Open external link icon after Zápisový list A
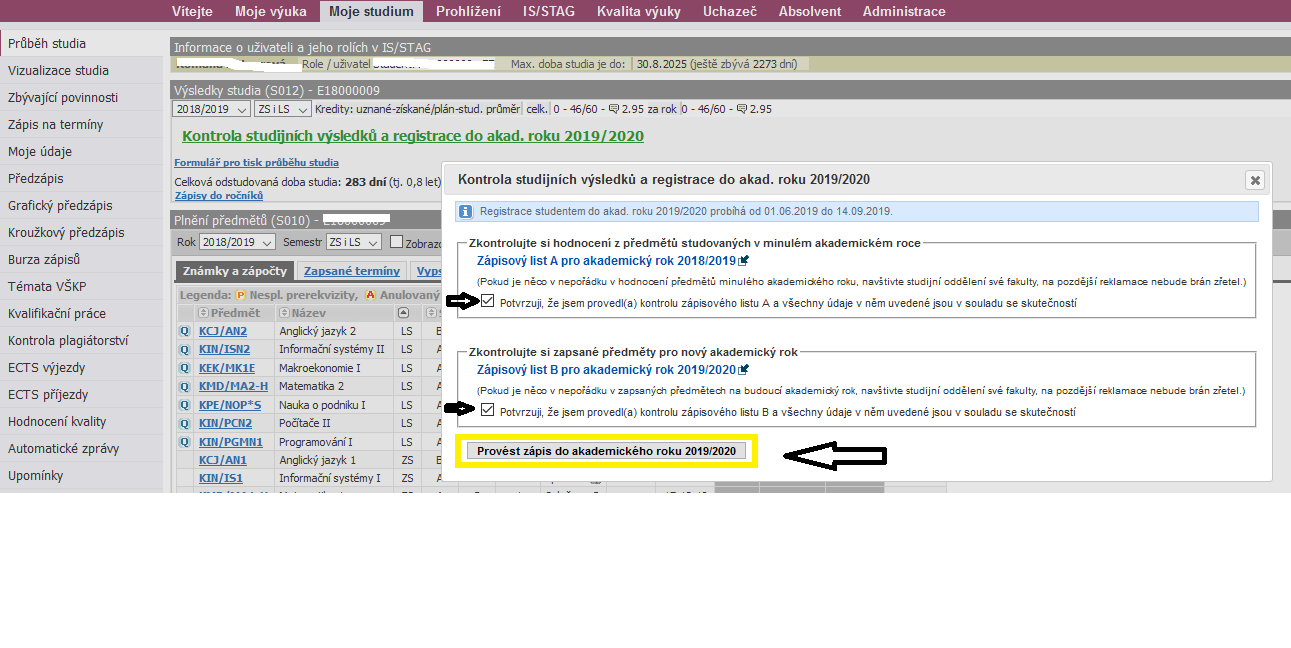The image size is (1291, 648). [x=743, y=260]
